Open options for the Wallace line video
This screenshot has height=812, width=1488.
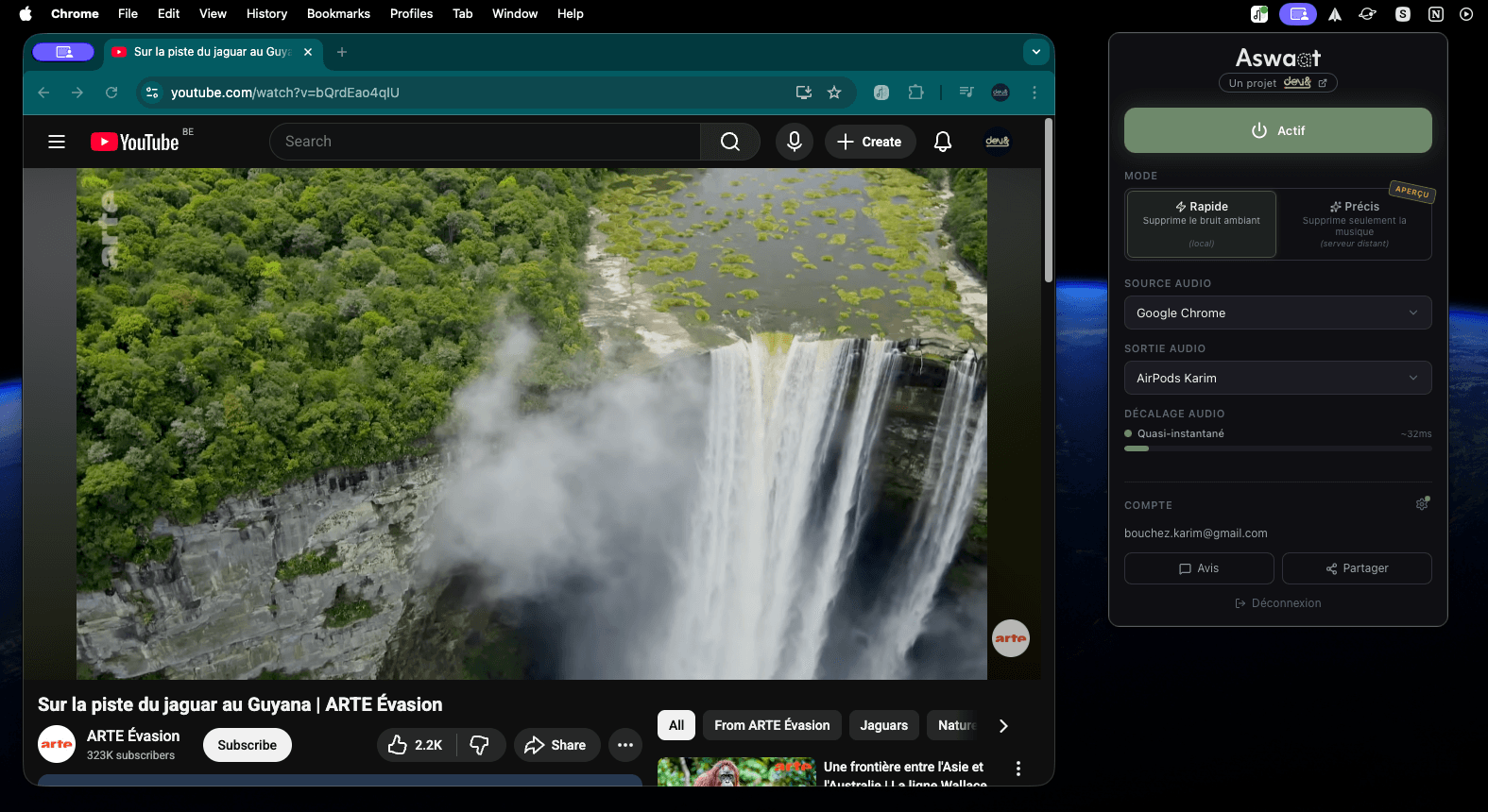[x=1018, y=769]
